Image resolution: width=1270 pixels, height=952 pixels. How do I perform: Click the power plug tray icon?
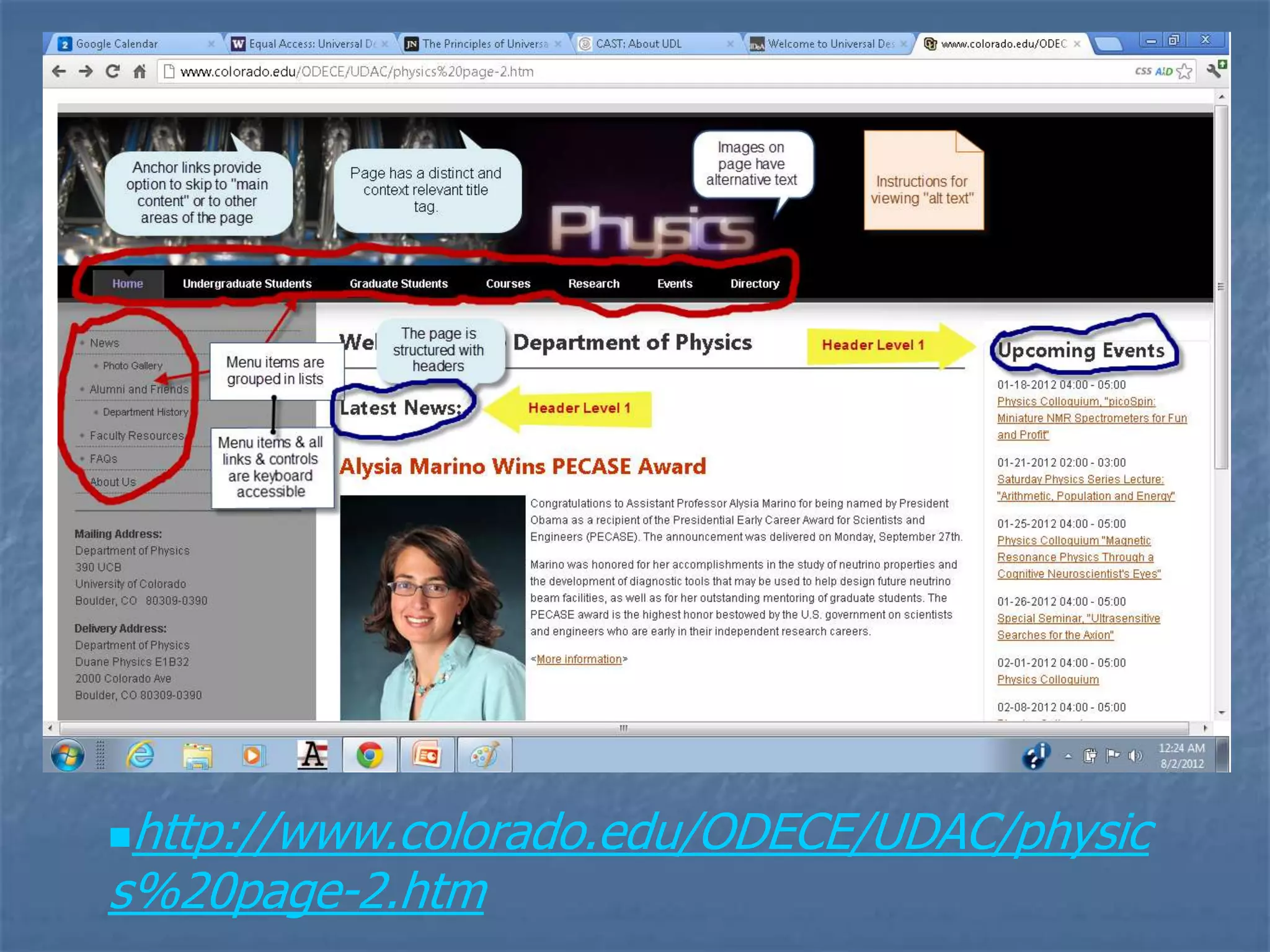1090,756
